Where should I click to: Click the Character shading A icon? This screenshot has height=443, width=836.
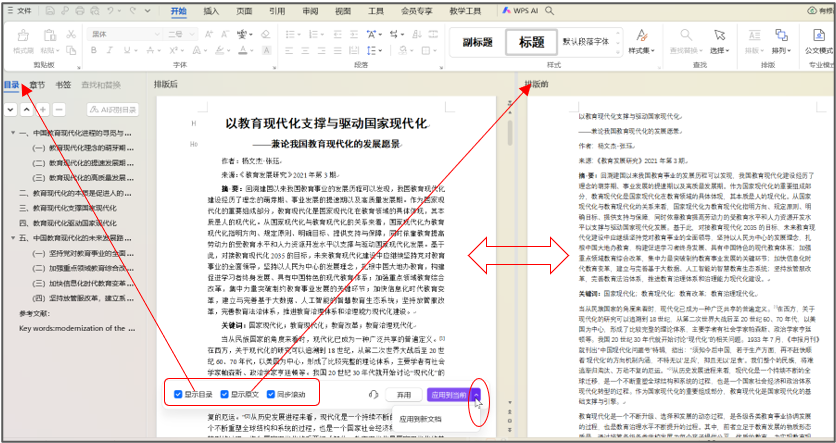point(266,50)
